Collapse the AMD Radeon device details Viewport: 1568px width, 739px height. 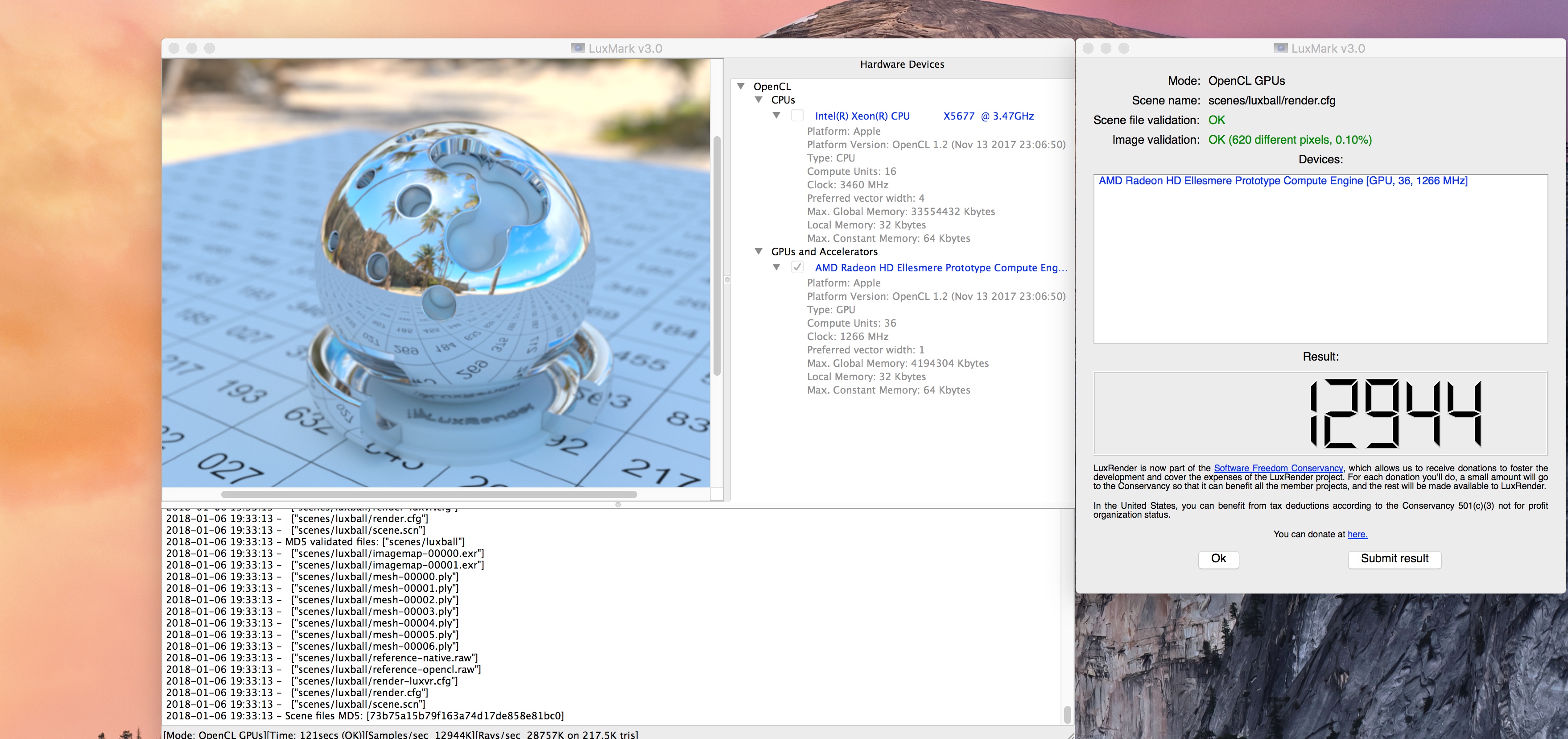click(x=777, y=267)
